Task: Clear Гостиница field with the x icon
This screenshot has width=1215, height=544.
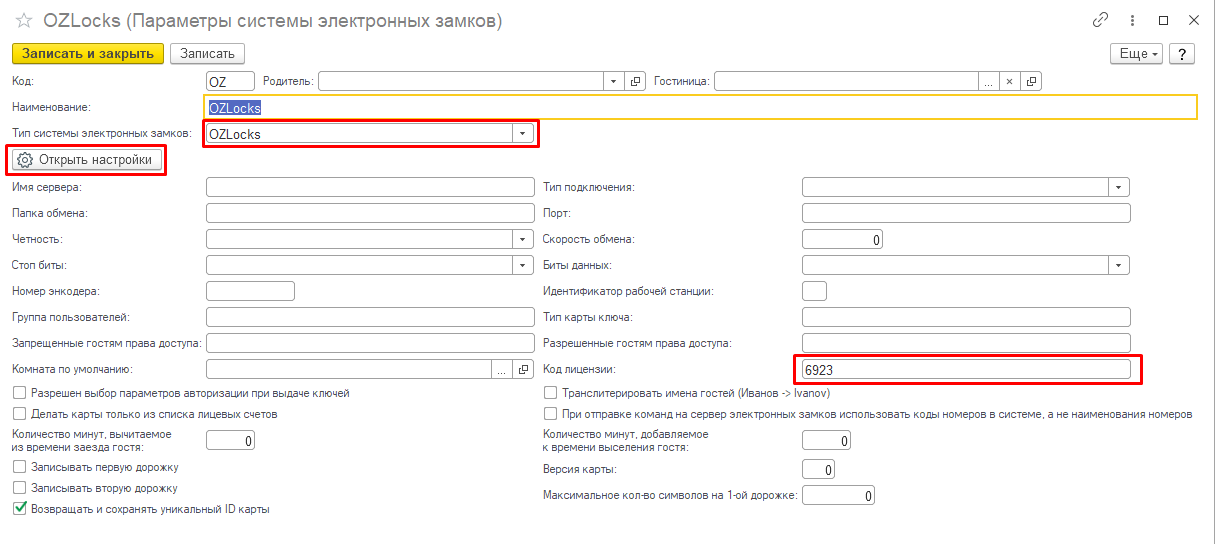Action: pos(1010,81)
